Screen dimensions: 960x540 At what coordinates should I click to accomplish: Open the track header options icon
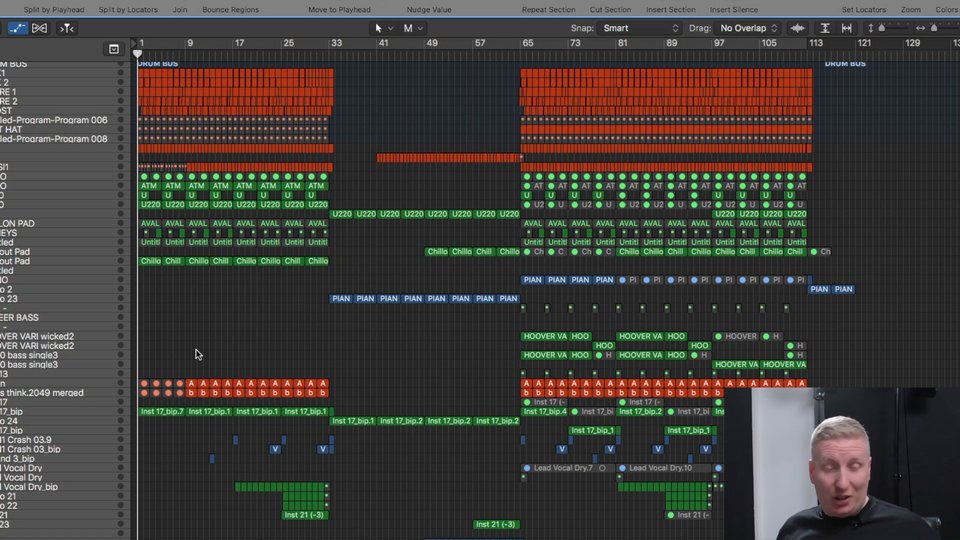pos(114,49)
